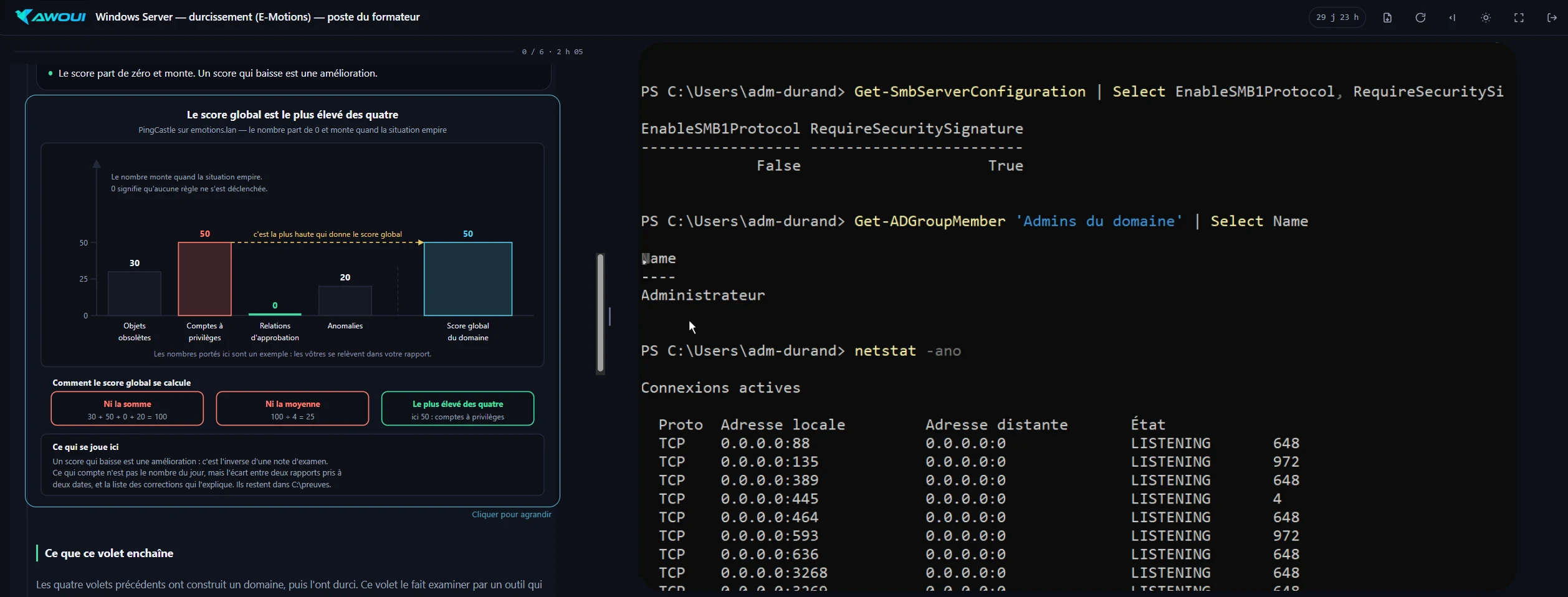
Task: Click the 'Le plus élevé des quatre' card
Action: [x=457, y=409]
